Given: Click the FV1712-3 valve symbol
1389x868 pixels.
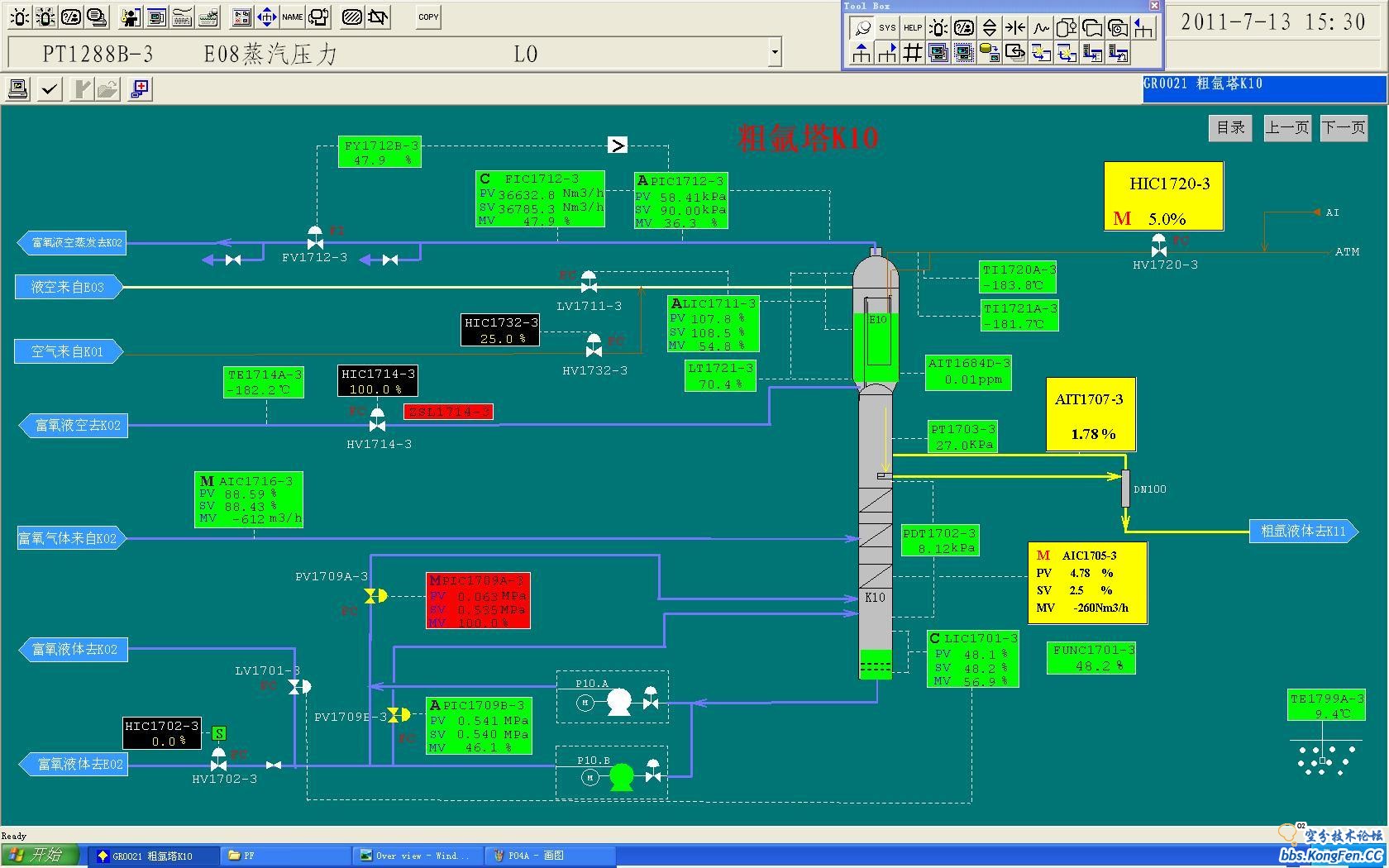Looking at the screenshot, I should tap(315, 238).
